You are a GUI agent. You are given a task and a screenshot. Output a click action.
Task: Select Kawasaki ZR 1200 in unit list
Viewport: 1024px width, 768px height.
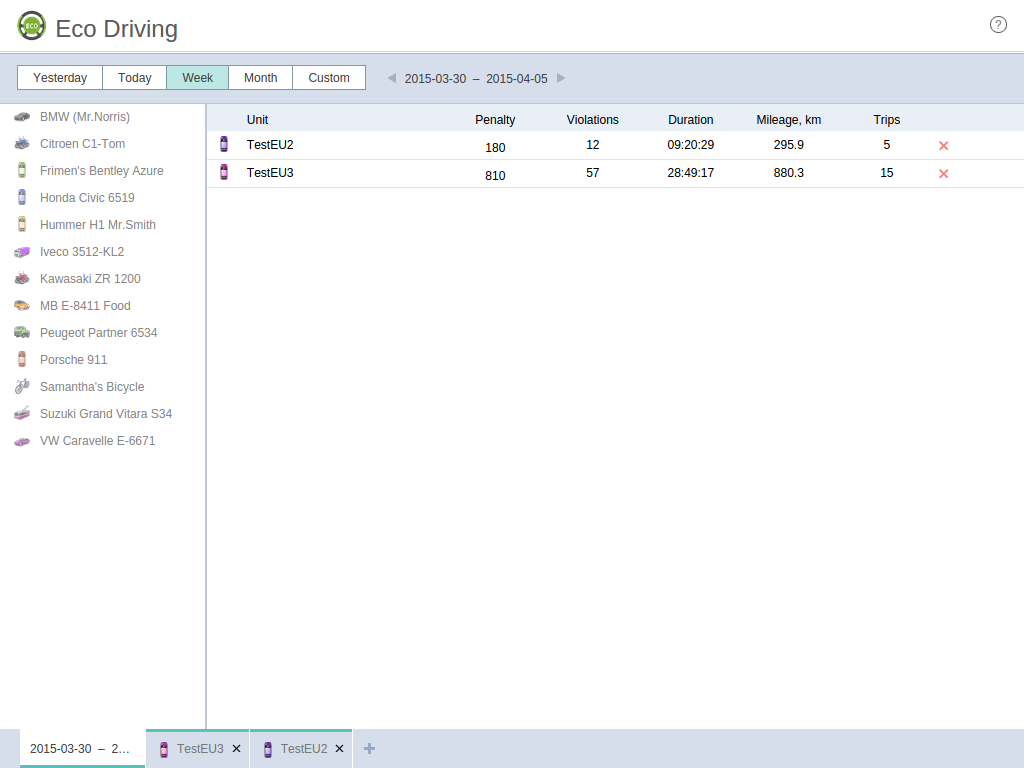[90, 278]
